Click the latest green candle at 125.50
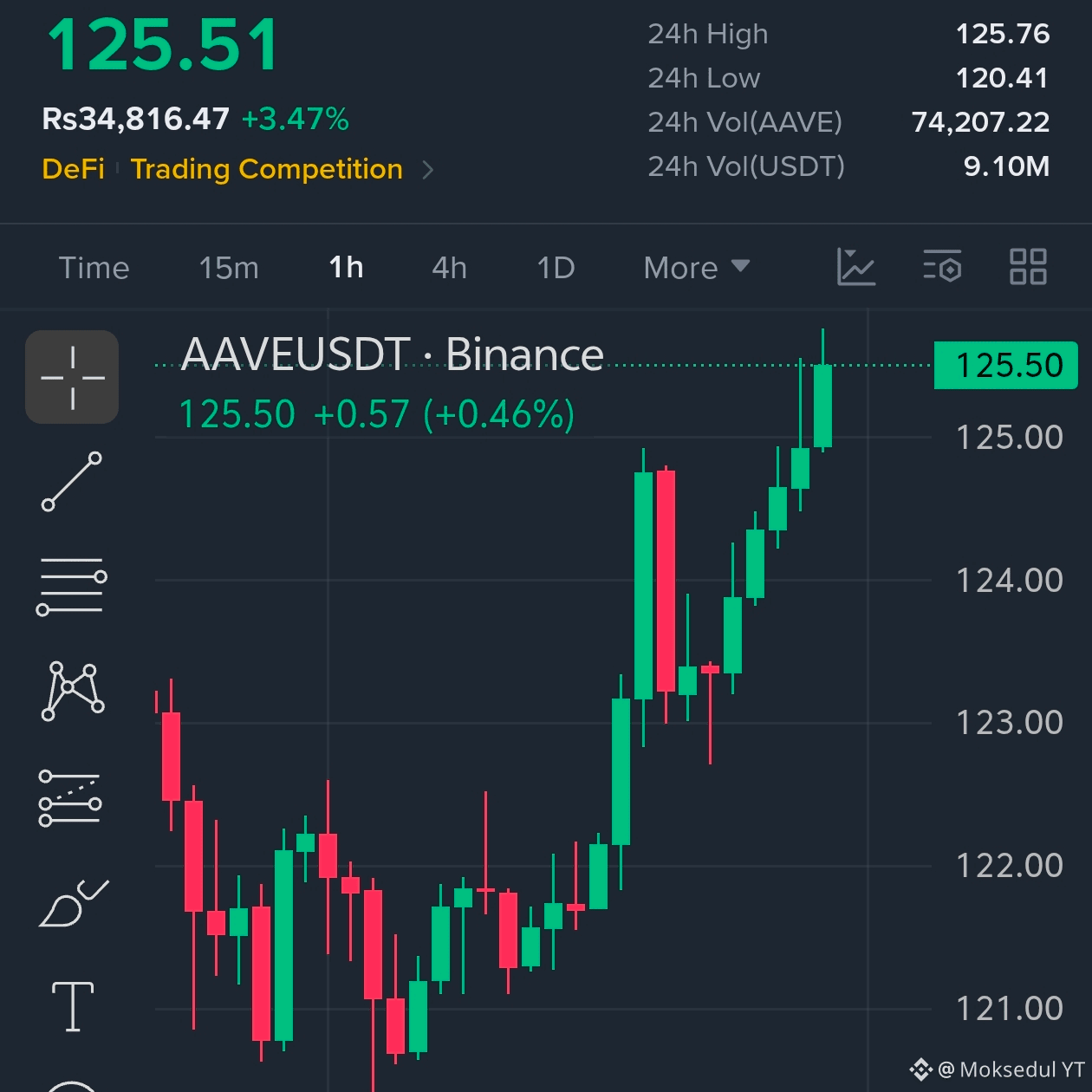 coord(822,406)
